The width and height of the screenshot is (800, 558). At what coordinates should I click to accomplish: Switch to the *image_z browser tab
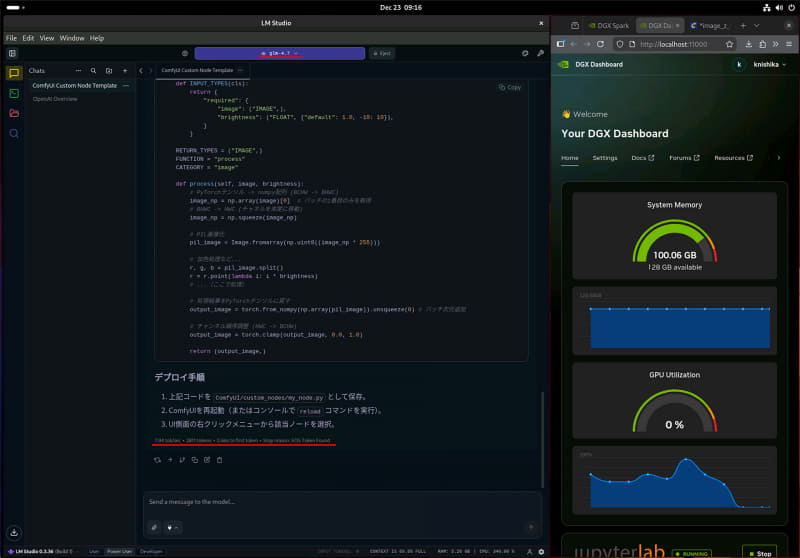pyautogui.click(x=709, y=26)
